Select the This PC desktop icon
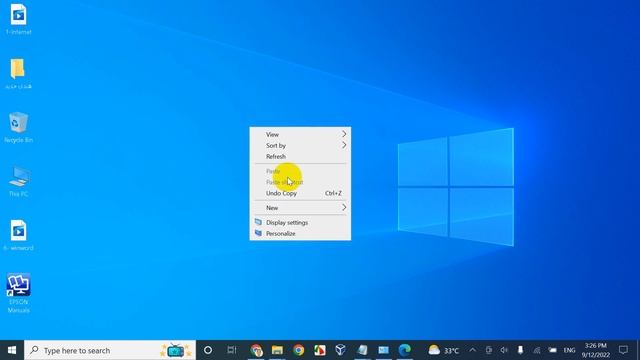640x360 pixels. tap(18, 181)
